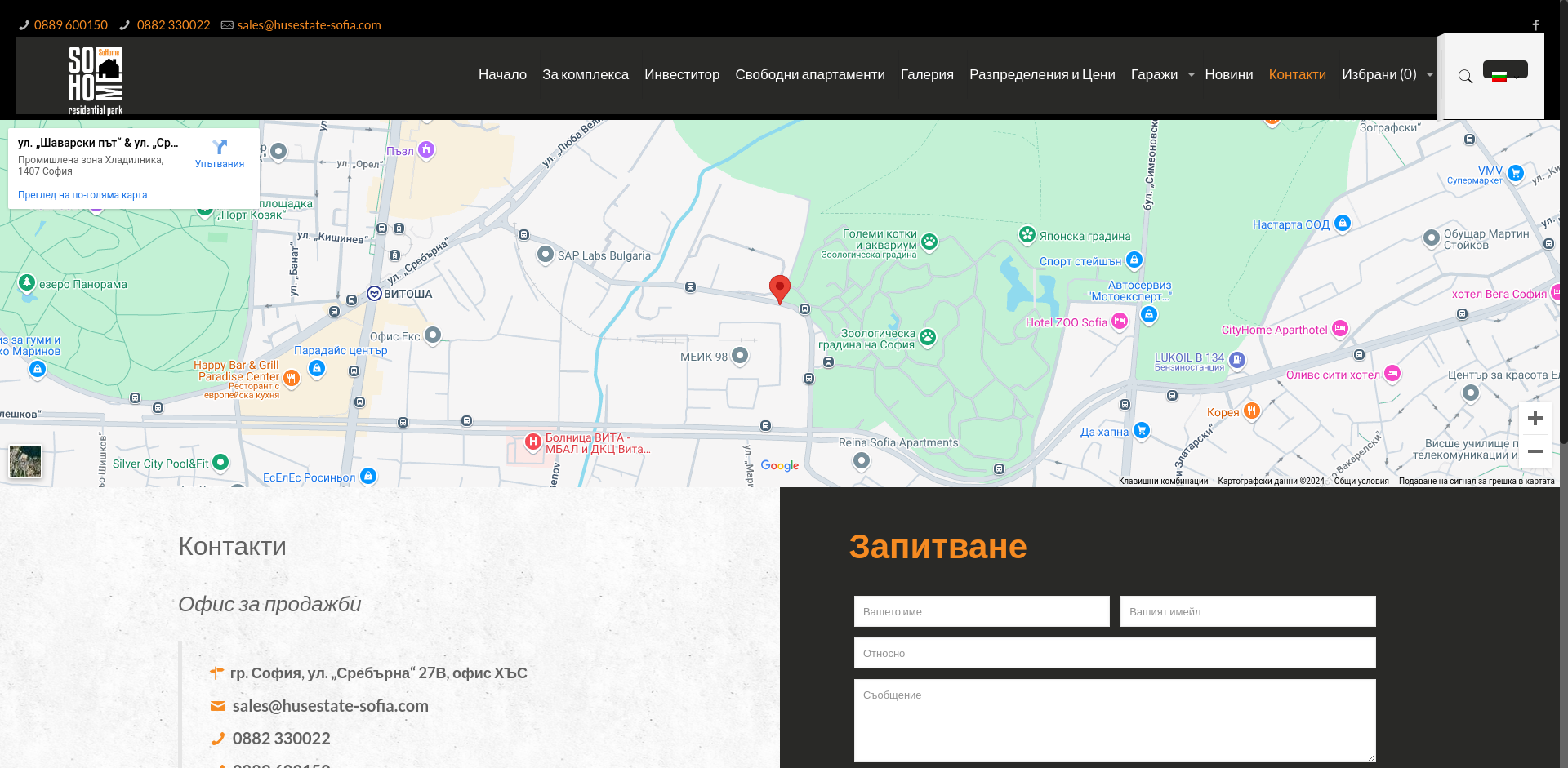Zoom out on the map with the minus control
Screen dimensions: 1568x768
point(1535,450)
